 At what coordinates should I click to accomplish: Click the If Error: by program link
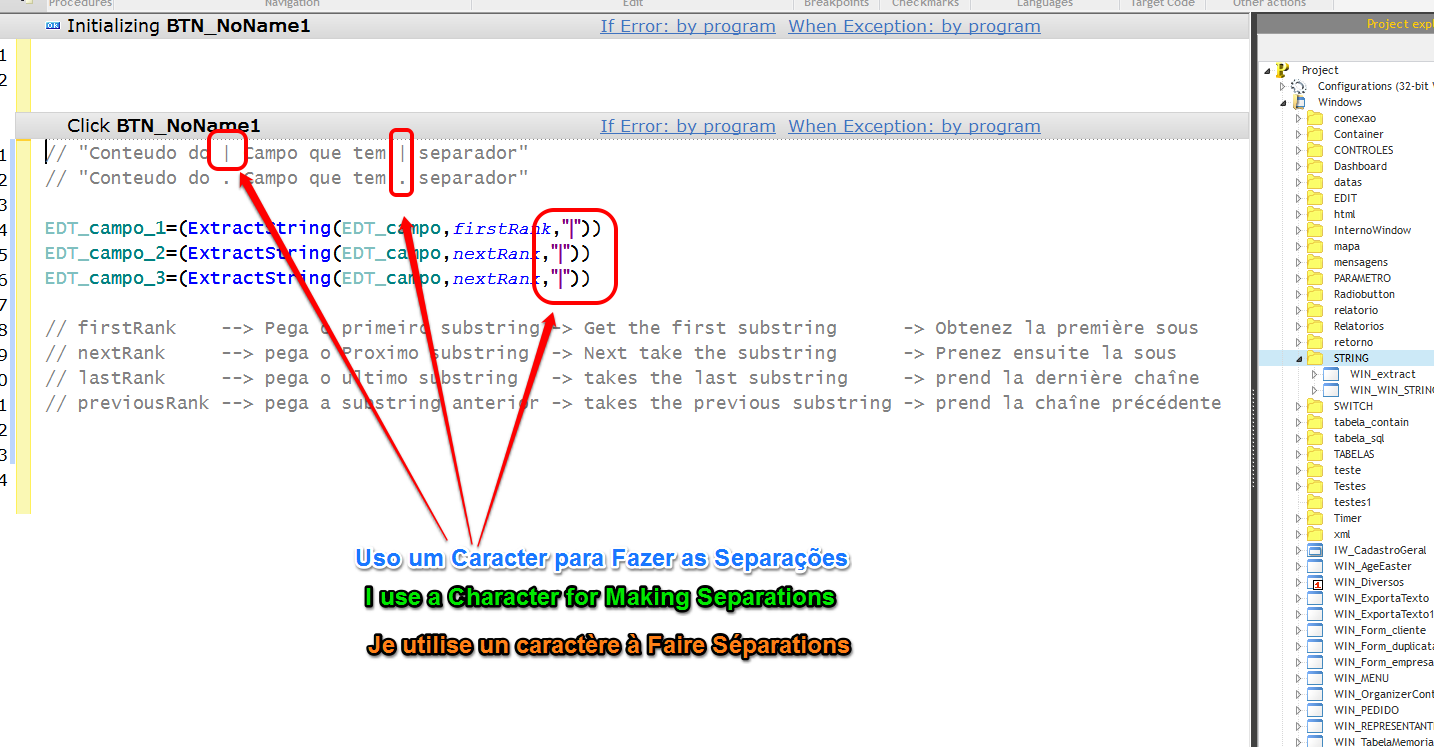coord(687,26)
